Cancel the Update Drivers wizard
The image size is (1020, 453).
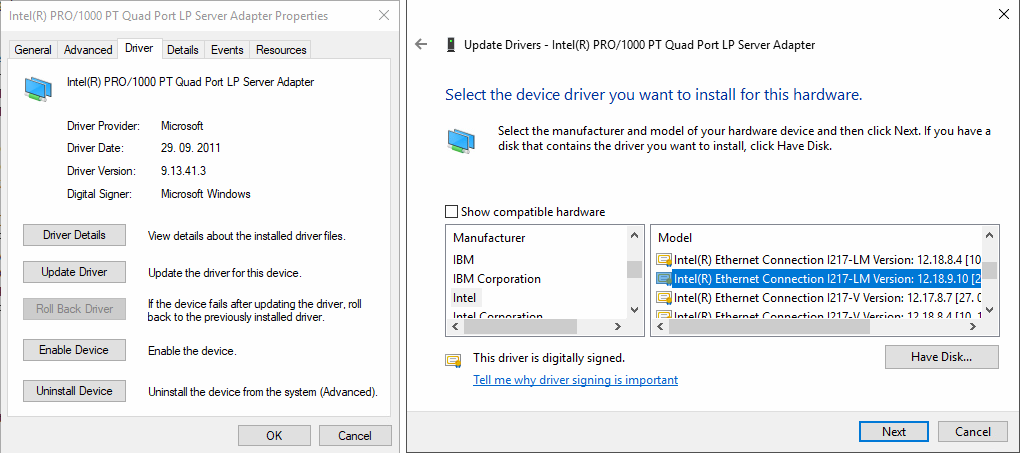[x=973, y=432]
